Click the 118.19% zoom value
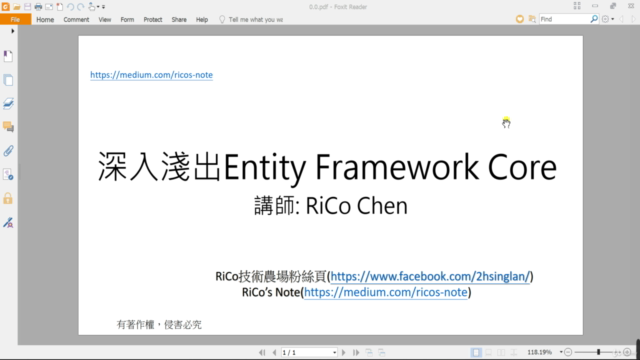The image size is (640, 360). click(540, 352)
